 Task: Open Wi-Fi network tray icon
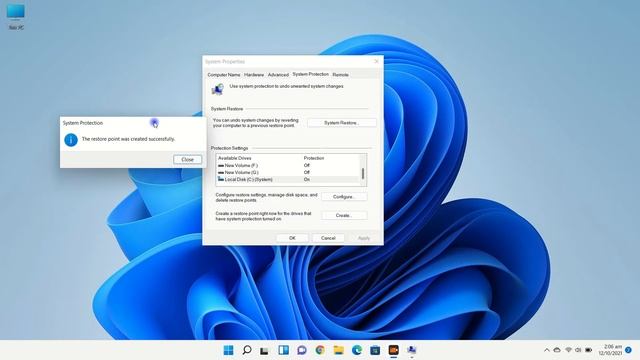568,350
